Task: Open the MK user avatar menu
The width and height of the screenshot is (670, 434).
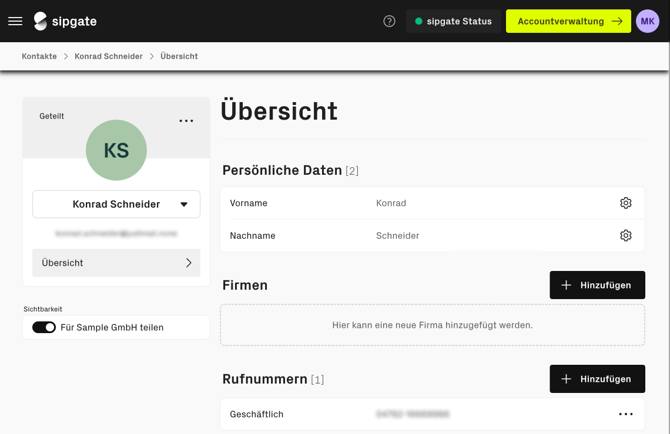Action: point(647,21)
